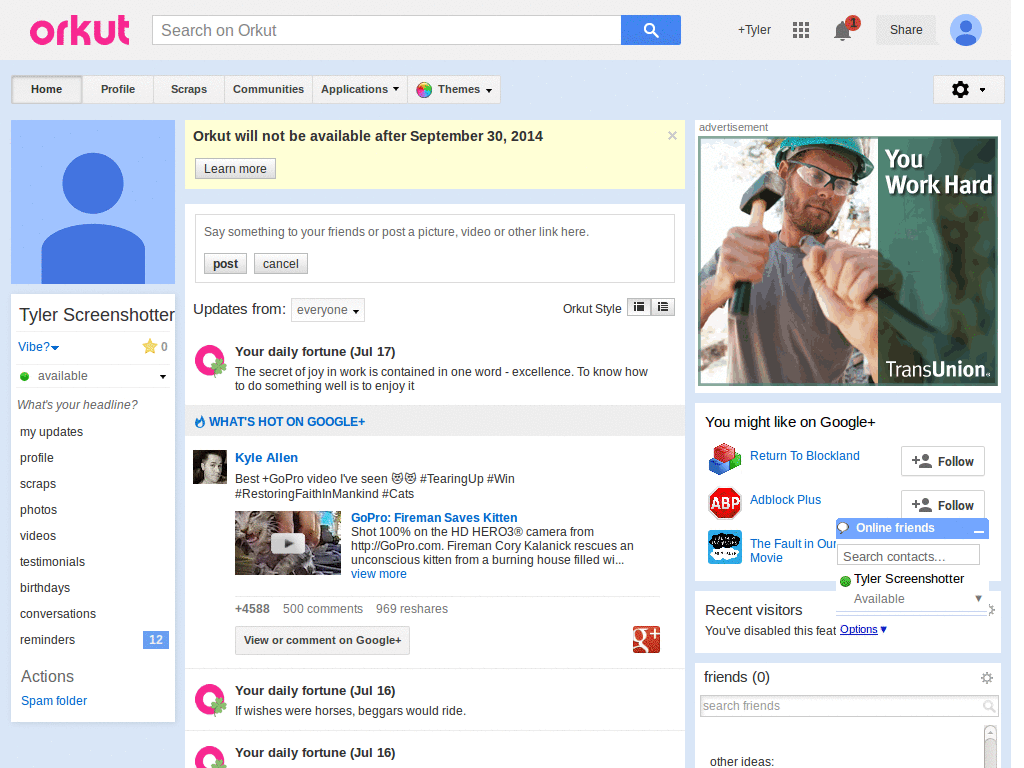Click the search friends magnifier icon
1024x768 pixels.
click(x=989, y=706)
